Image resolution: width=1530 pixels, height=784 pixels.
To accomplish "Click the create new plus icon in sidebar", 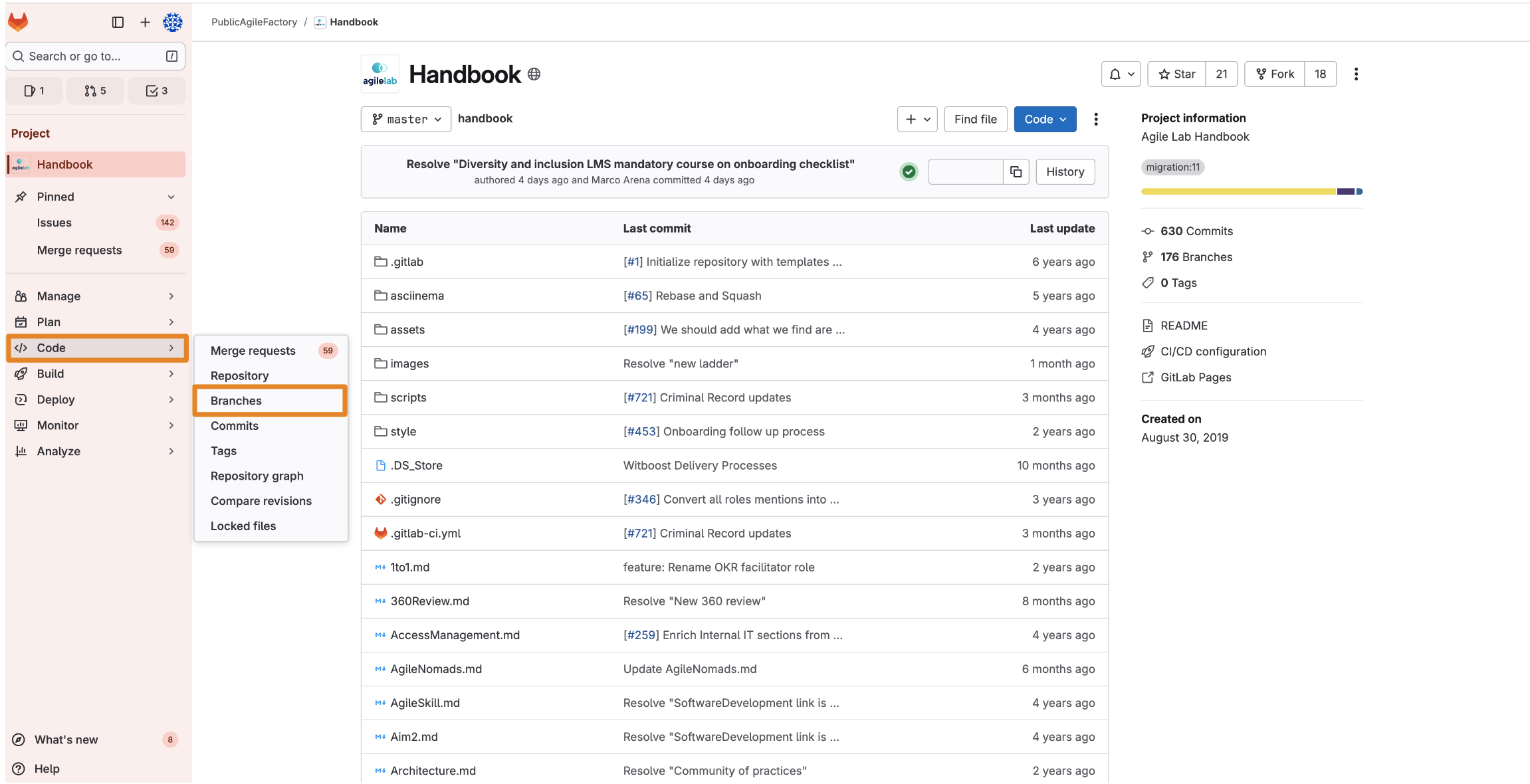I will (145, 22).
